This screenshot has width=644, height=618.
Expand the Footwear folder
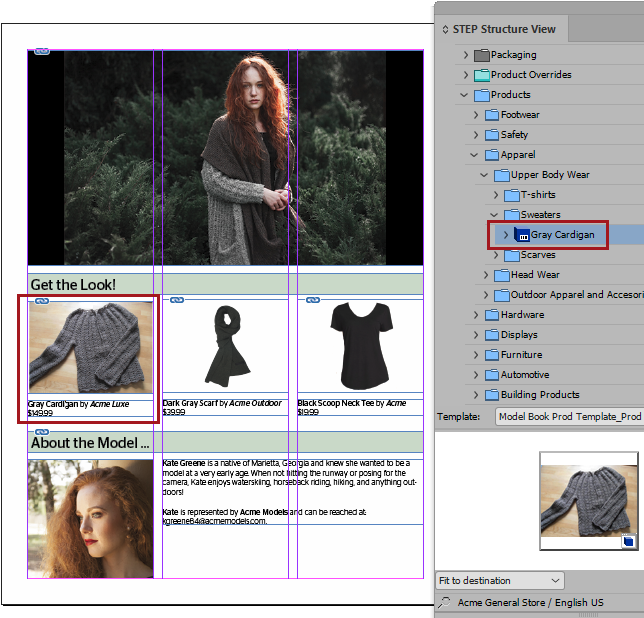475,115
